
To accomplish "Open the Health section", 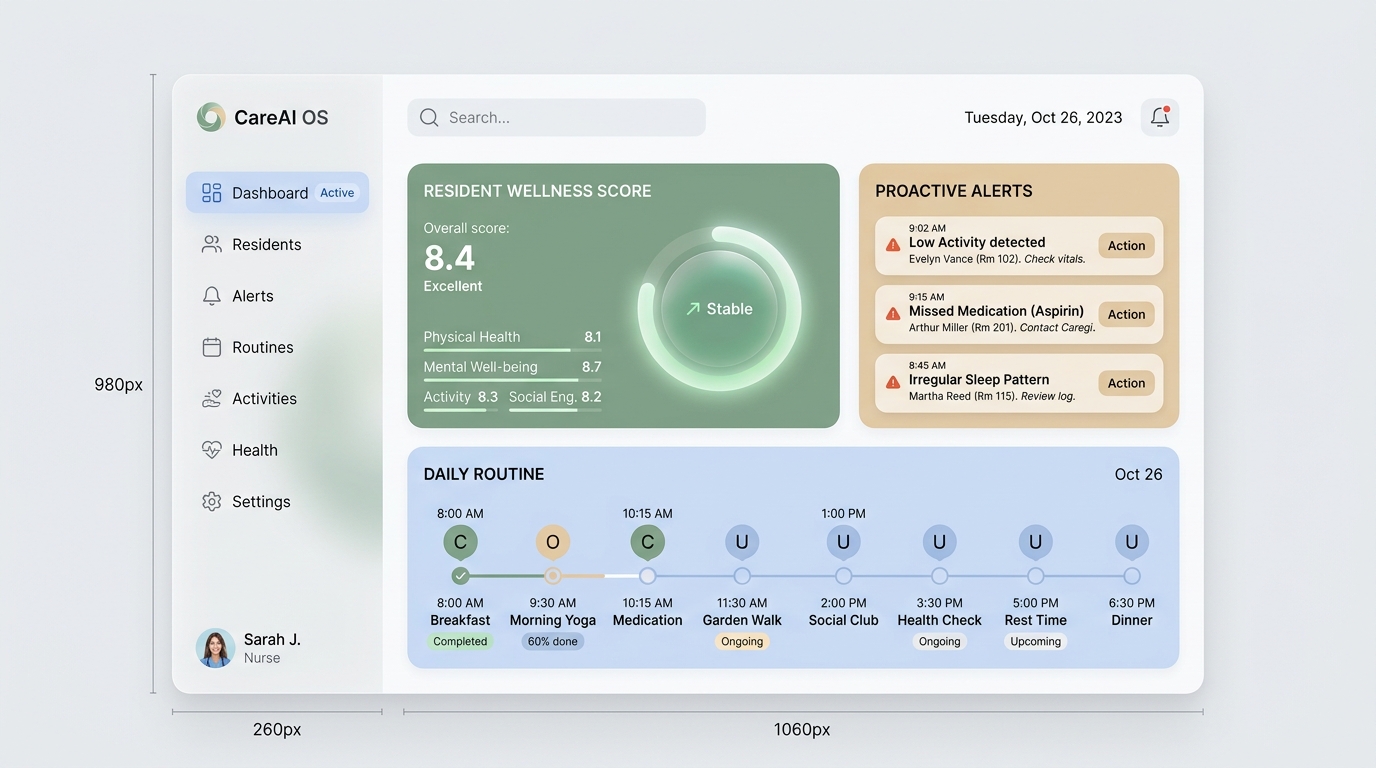I will click(x=277, y=450).
